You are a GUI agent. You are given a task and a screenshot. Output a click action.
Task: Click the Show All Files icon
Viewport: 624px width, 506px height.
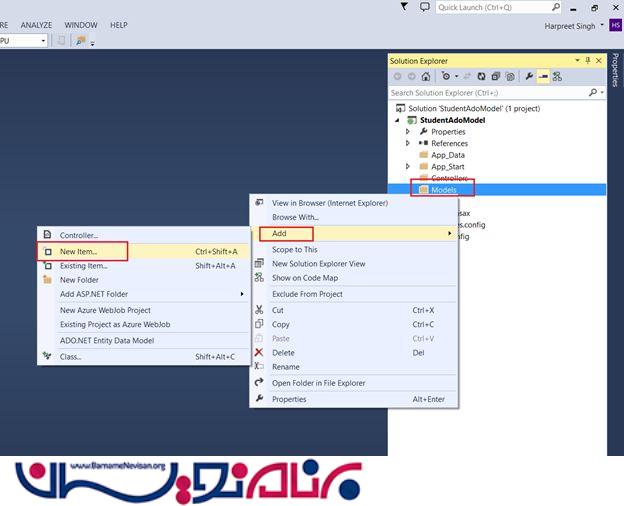pos(510,76)
